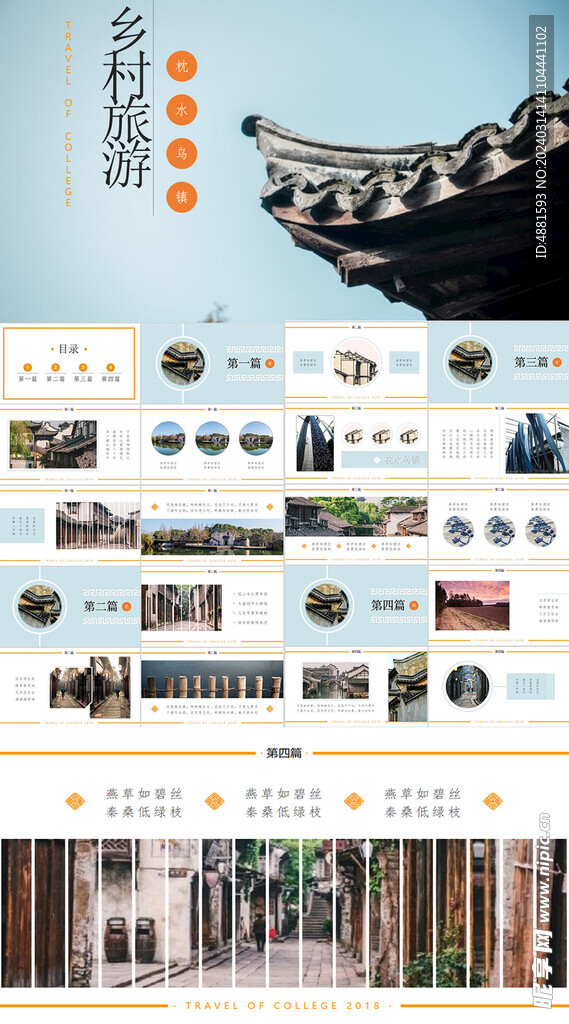The image size is (569, 1024).
Task: Click the 第二篇 label under number 2
Action: point(56,379)
